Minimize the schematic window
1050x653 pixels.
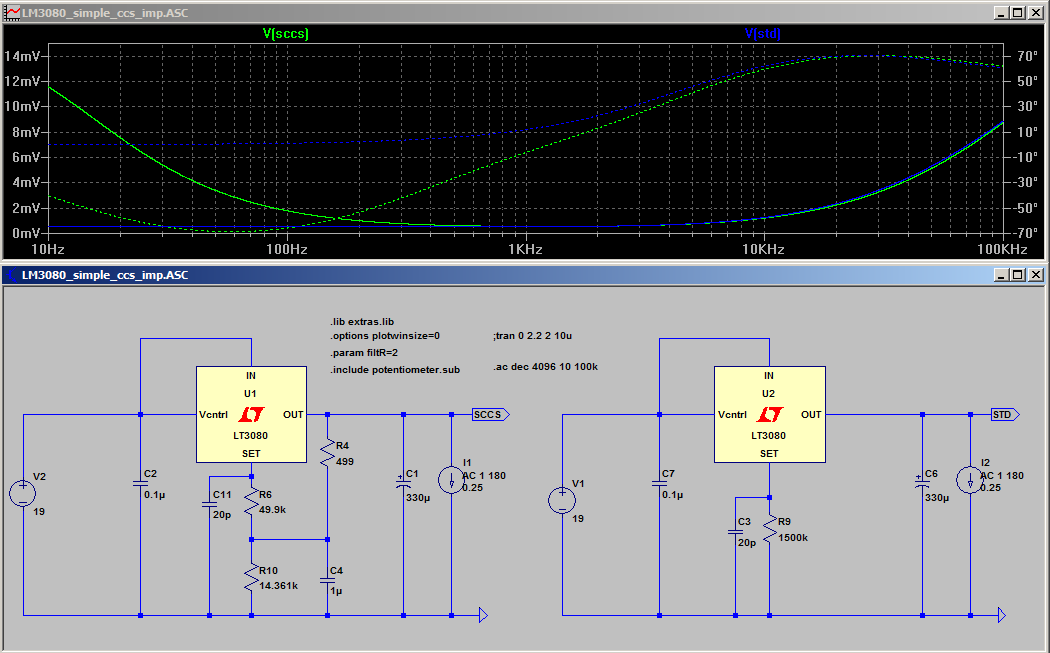point(1000,275)
